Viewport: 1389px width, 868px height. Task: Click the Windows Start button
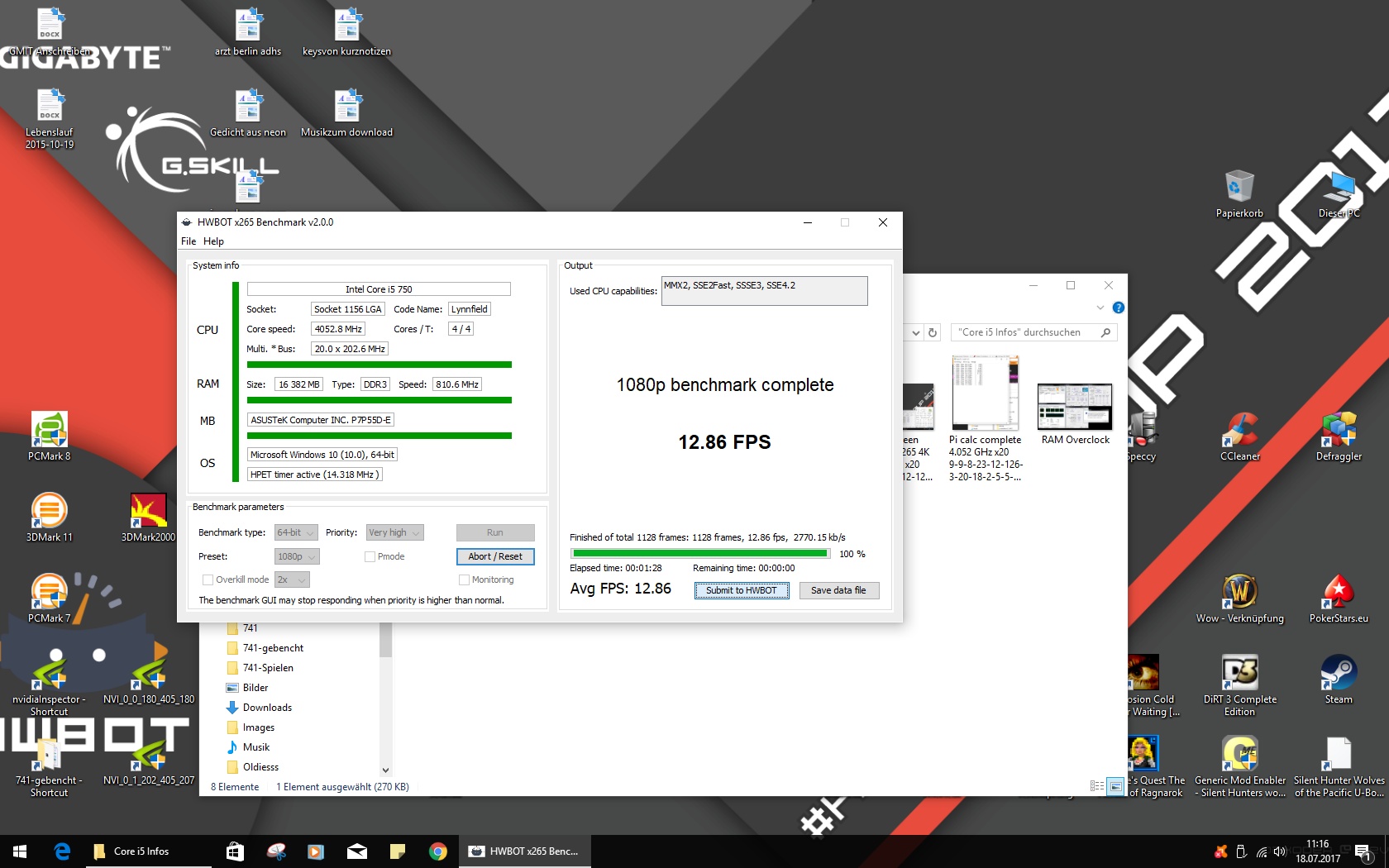pos(20,851)
